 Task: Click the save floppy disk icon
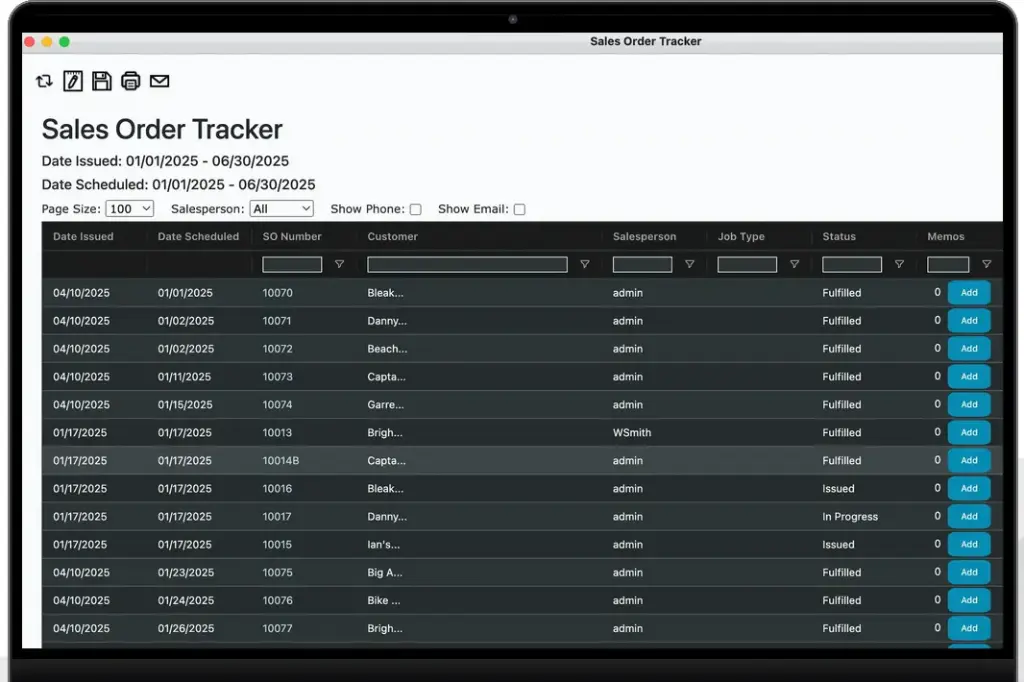[x=102, y=82]
